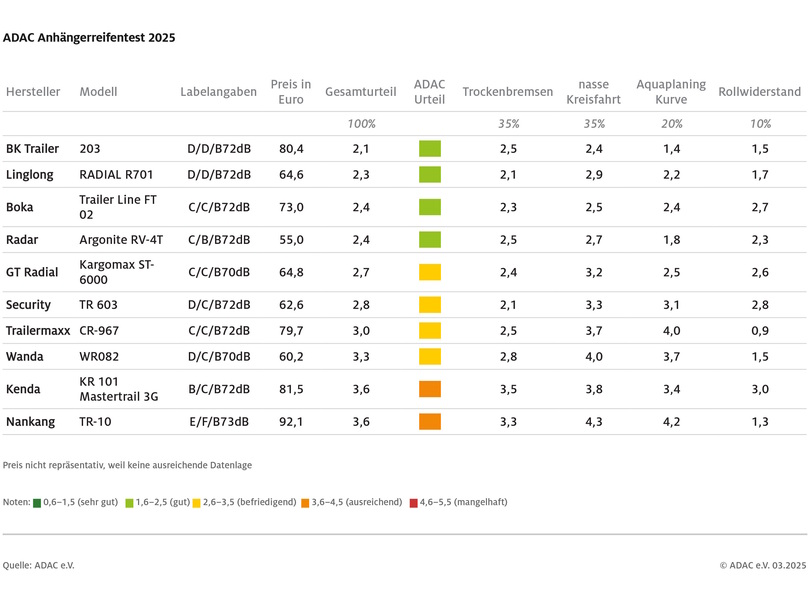Click the 'Quelle: ADAC e.V.' source text
The height and width of the screenshot is (600, 810).
39,566
